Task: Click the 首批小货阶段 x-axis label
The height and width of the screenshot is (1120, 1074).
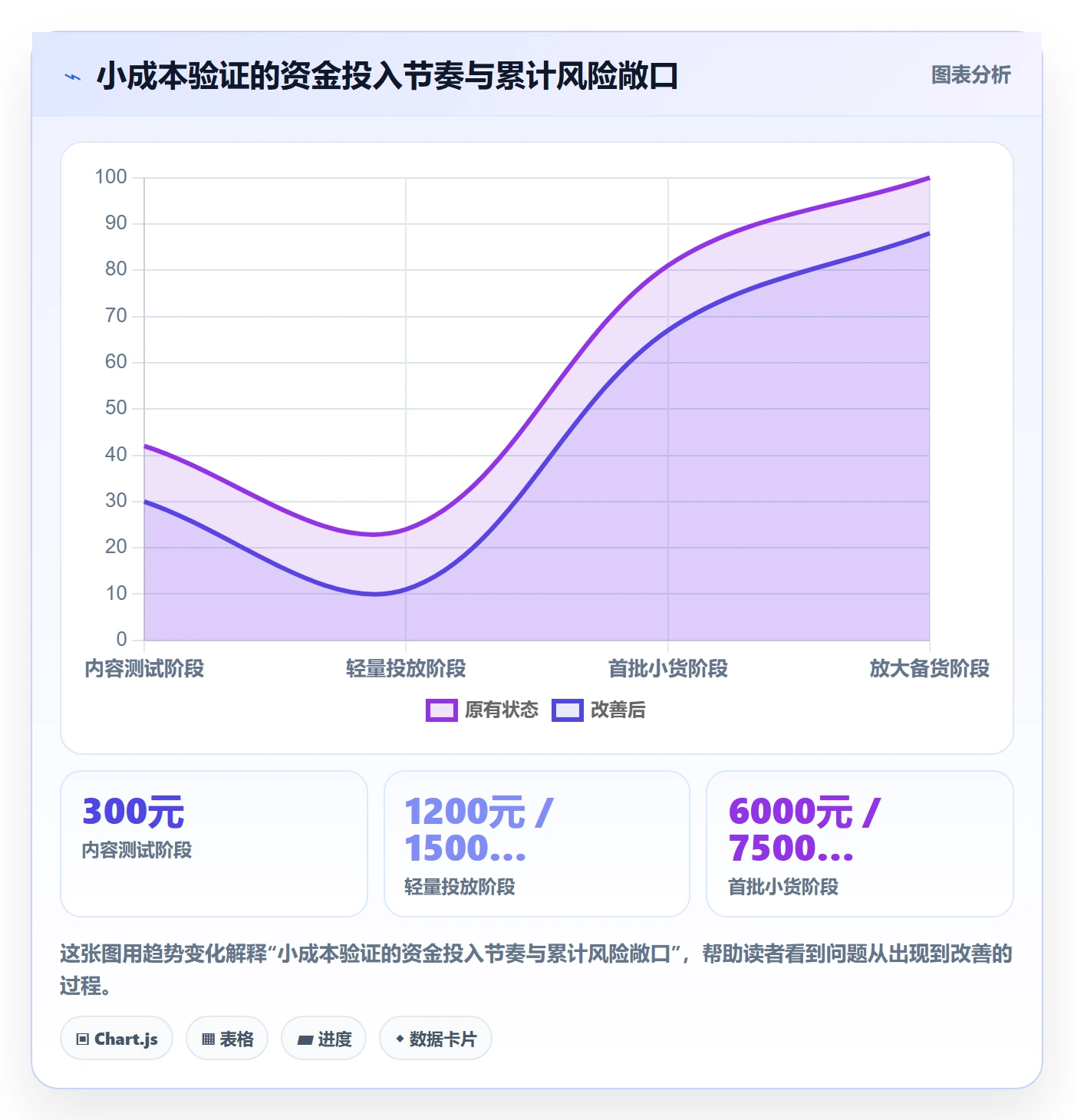Action: point(668,669)
